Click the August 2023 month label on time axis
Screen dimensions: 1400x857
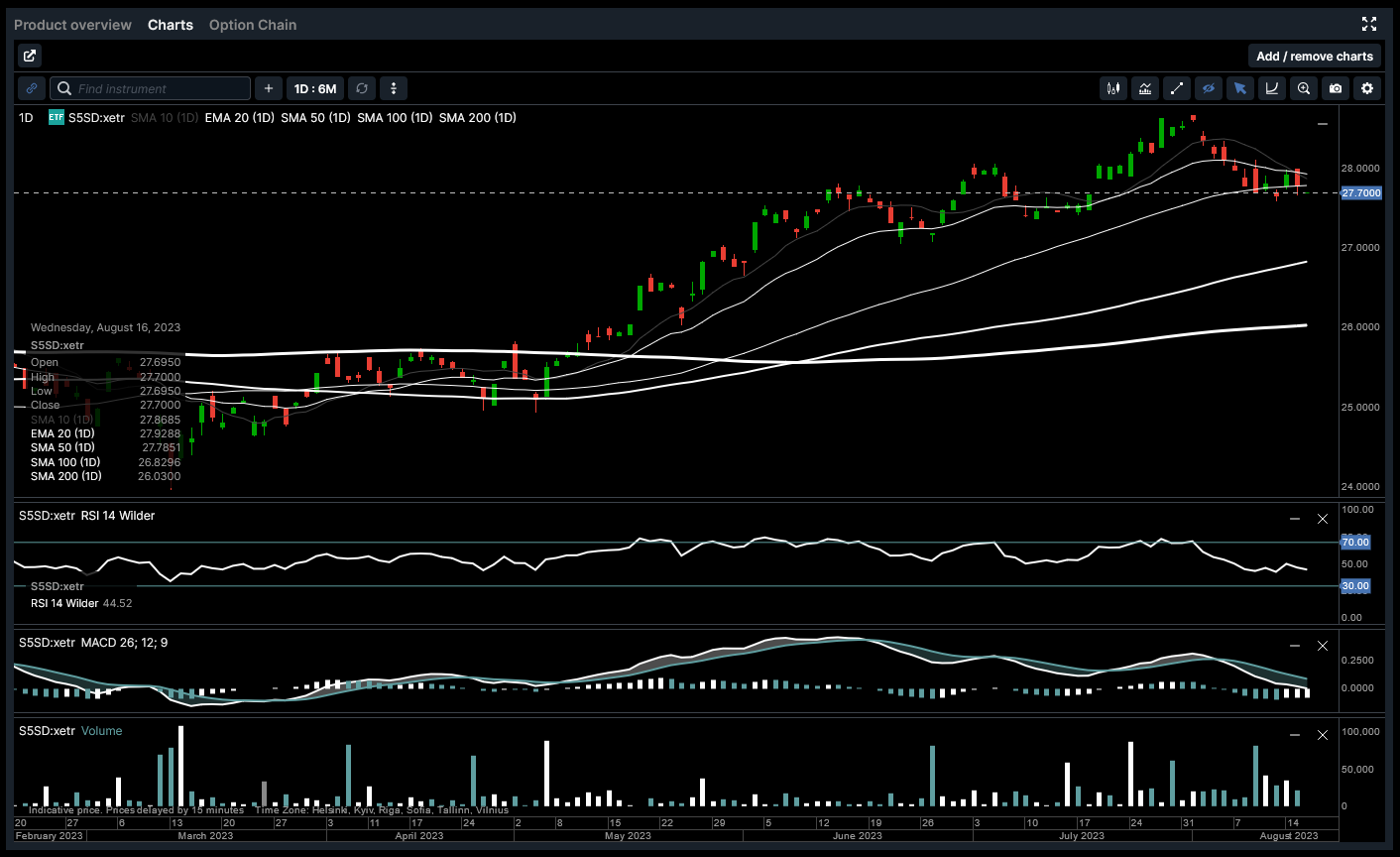point(1289,836)
